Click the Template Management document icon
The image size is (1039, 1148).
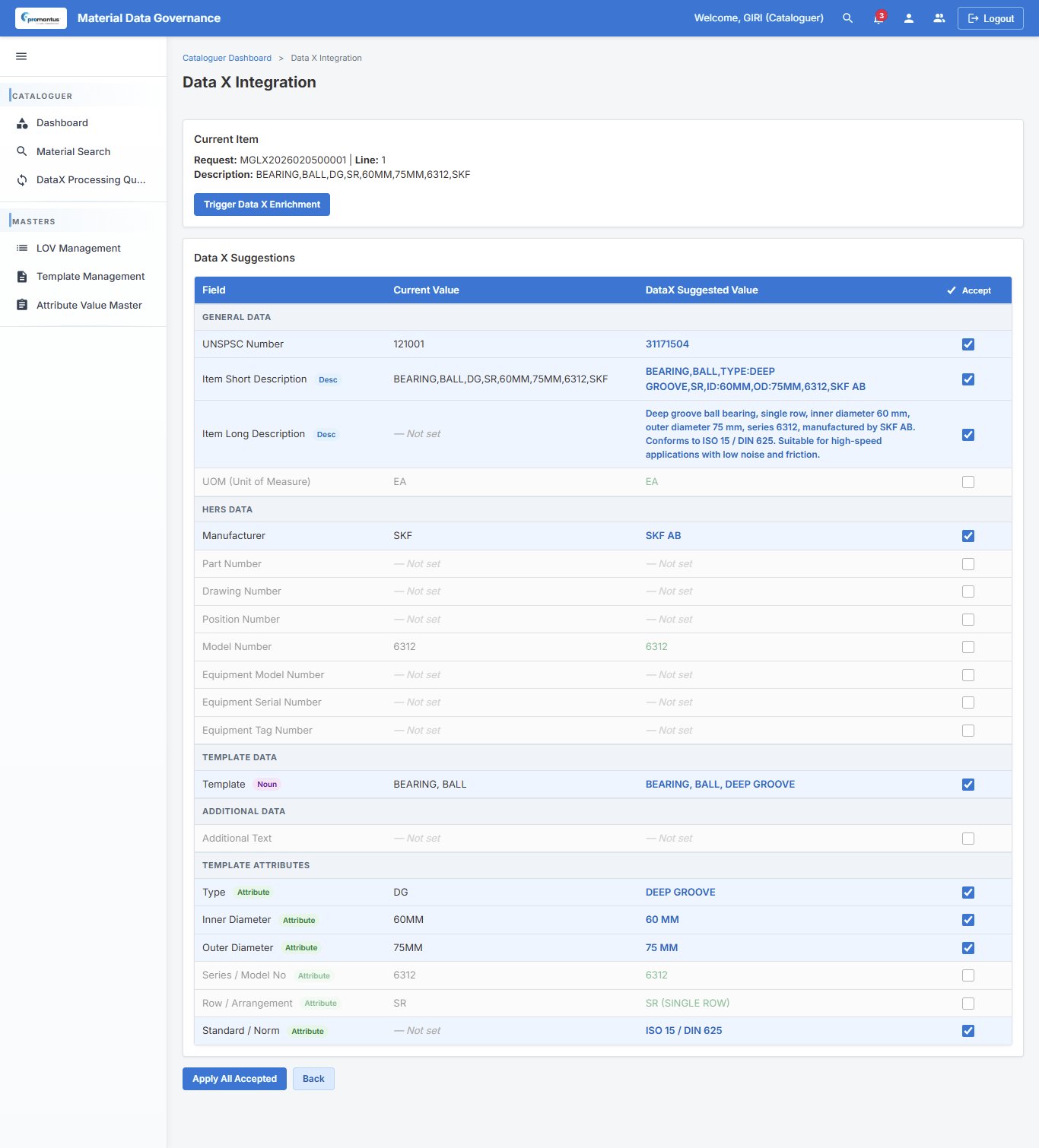click(22, 277)
